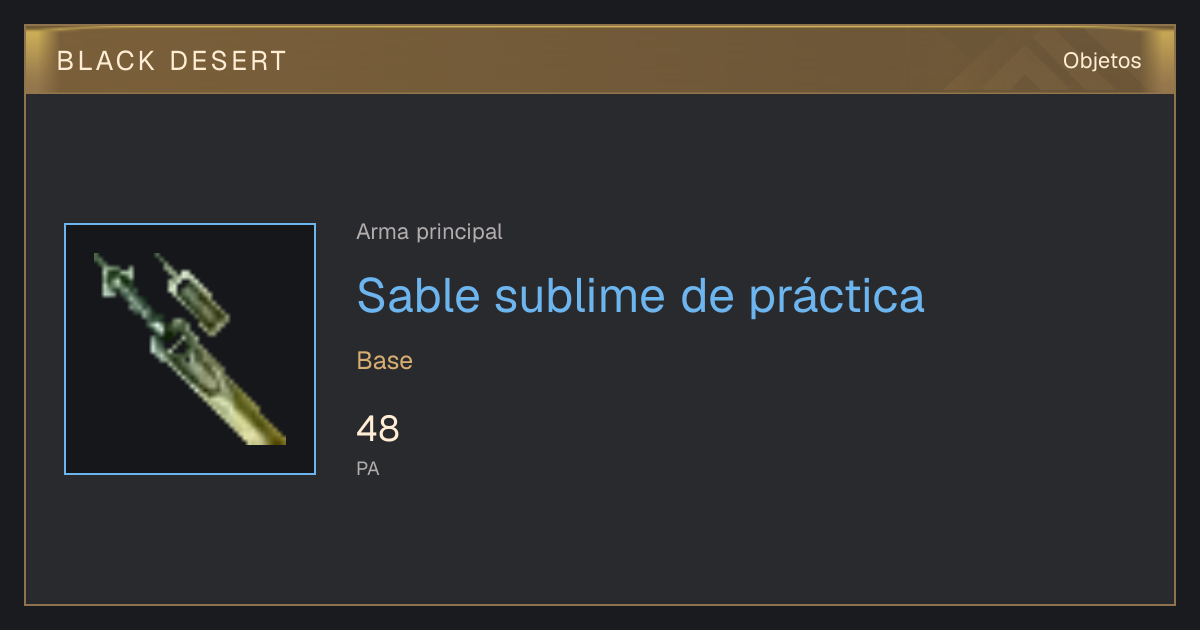Image resolution: width=1200 pixels, height=630 pixels.
Task: Click the PA stat label
Action: 368,468
